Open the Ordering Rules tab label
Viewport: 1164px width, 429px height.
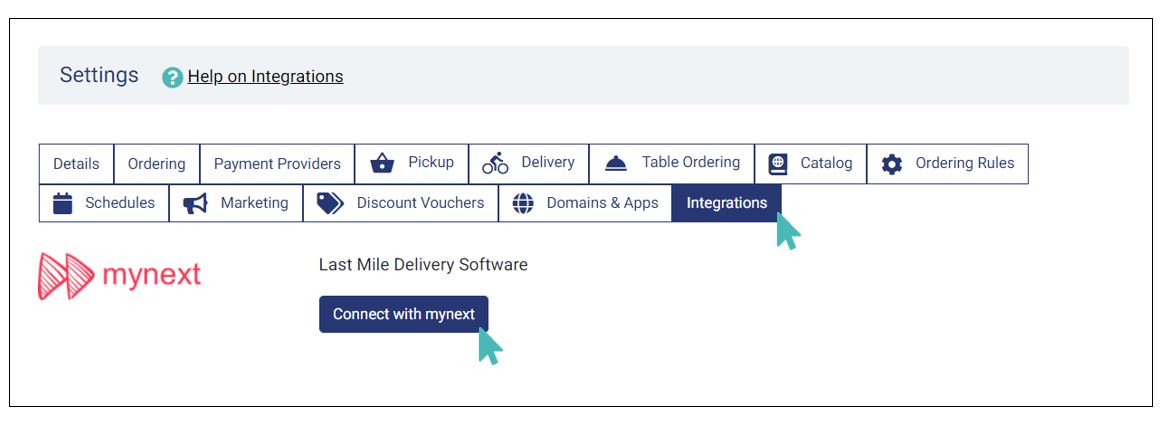click(x=965, y=163)
